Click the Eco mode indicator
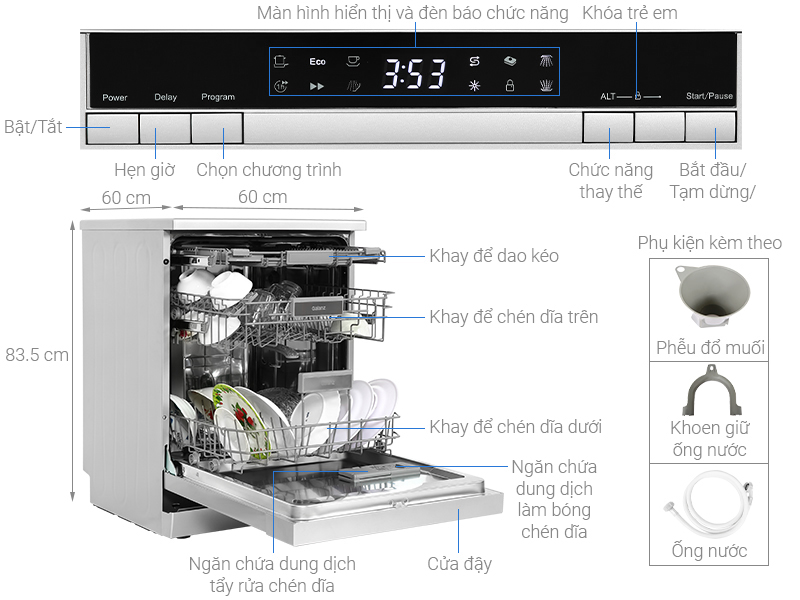The height and width of the screenshot is (600, 800). 317,62
